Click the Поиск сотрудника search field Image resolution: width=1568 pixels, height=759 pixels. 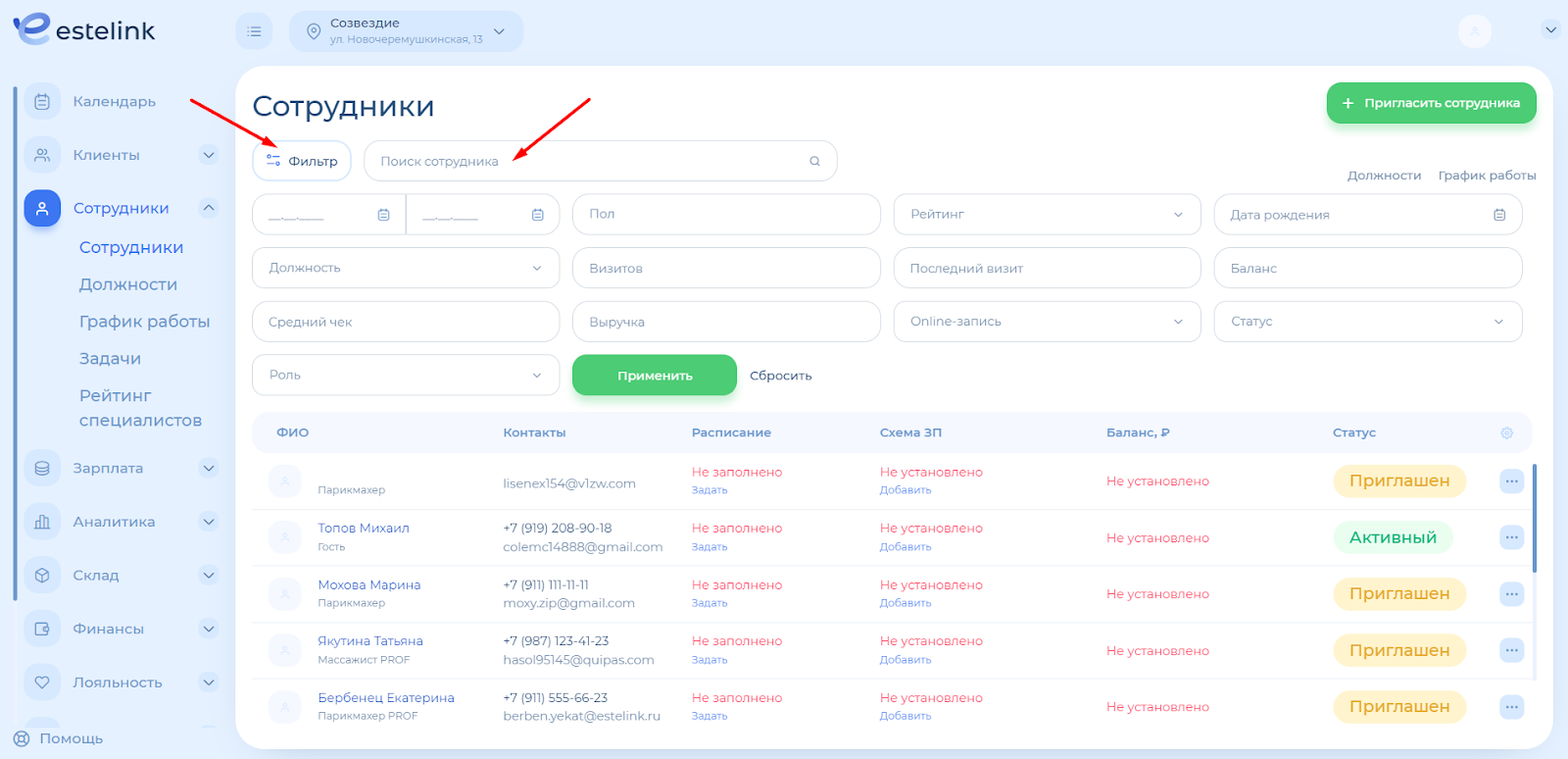(x=588, y=162)
